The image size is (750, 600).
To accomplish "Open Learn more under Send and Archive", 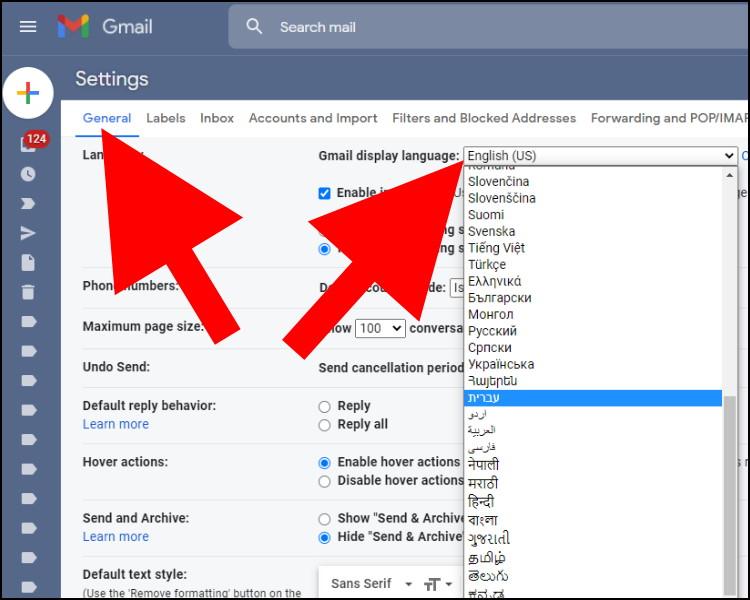I will [x=116, y=537].
